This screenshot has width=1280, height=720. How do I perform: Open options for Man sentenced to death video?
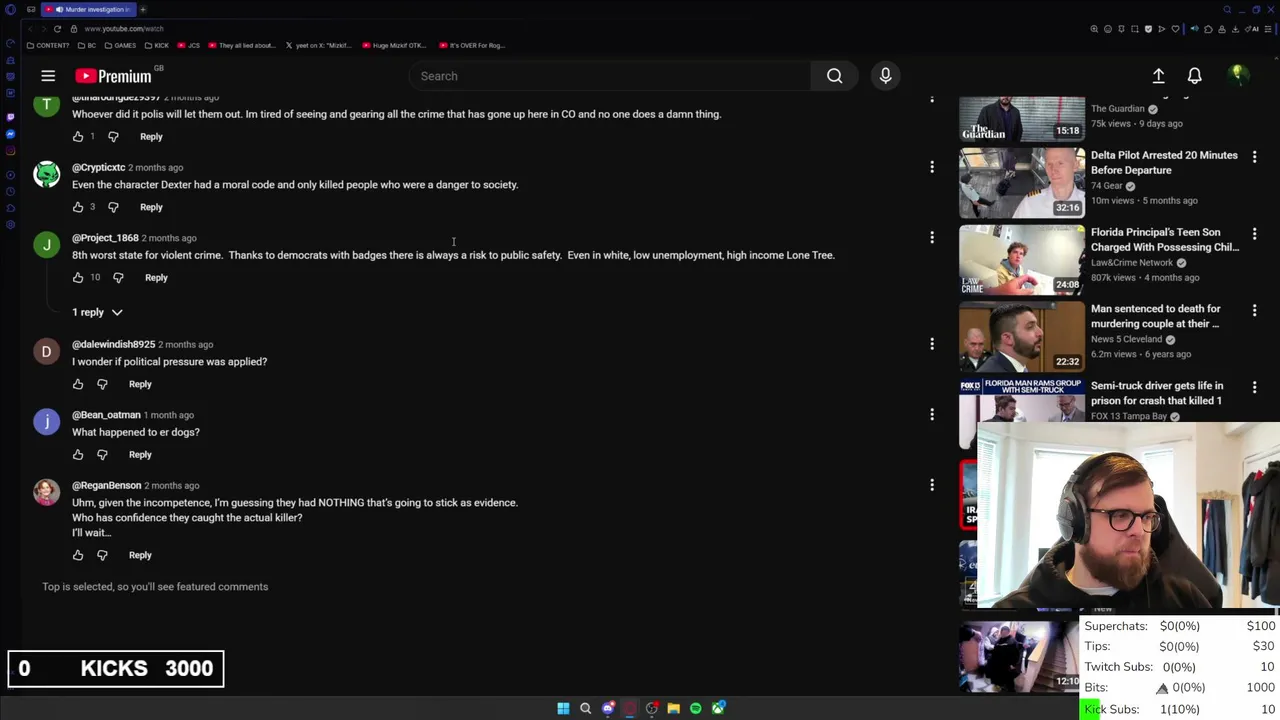1254,311
